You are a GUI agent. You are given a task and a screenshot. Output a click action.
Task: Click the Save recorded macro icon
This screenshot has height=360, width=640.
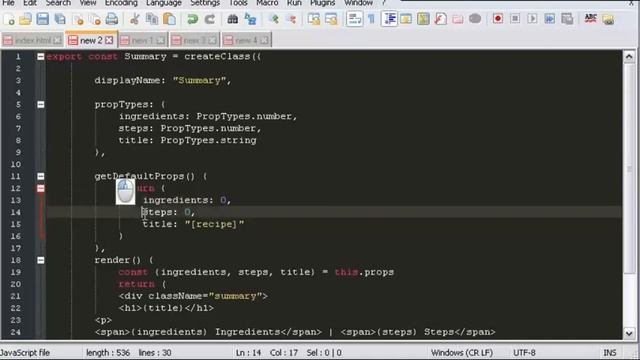[567, 19]
